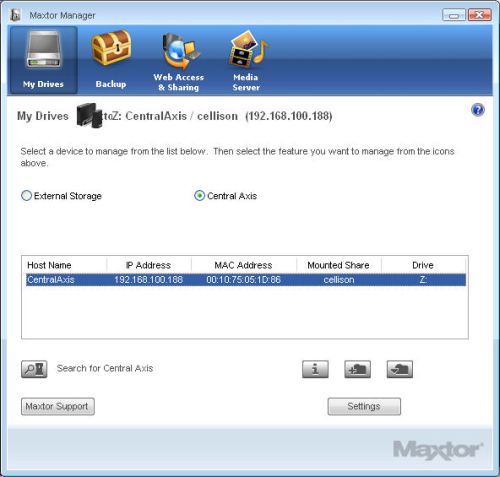The width and height of the screenshot is (500, 477).
Task: Show drive information with the i button
Action: pyautogui.click(x=315, y=369)
